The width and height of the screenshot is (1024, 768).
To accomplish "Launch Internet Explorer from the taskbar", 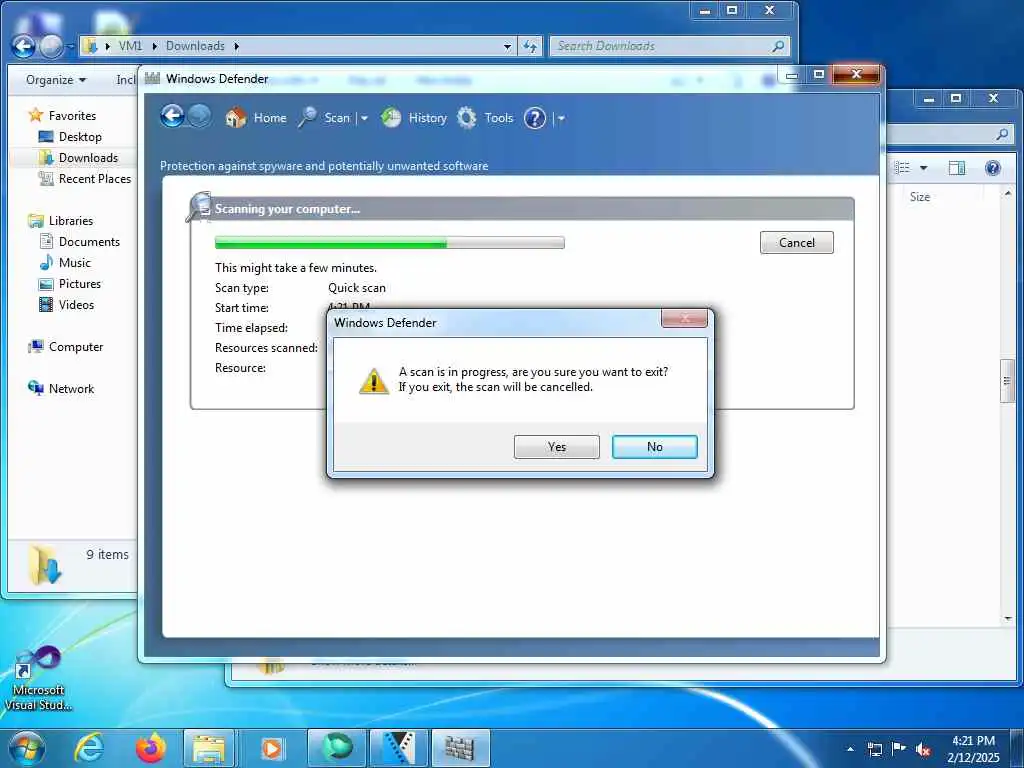I will (x=88, y=748).
